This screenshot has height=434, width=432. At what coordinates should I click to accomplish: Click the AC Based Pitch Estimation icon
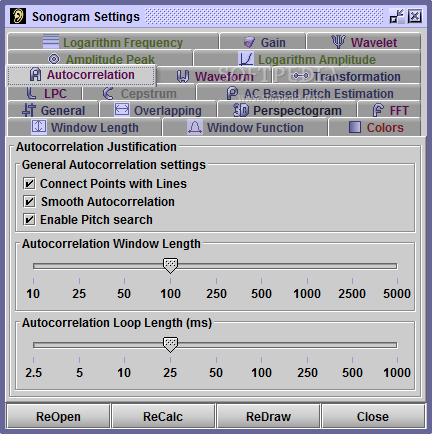[x=232, y=93]
